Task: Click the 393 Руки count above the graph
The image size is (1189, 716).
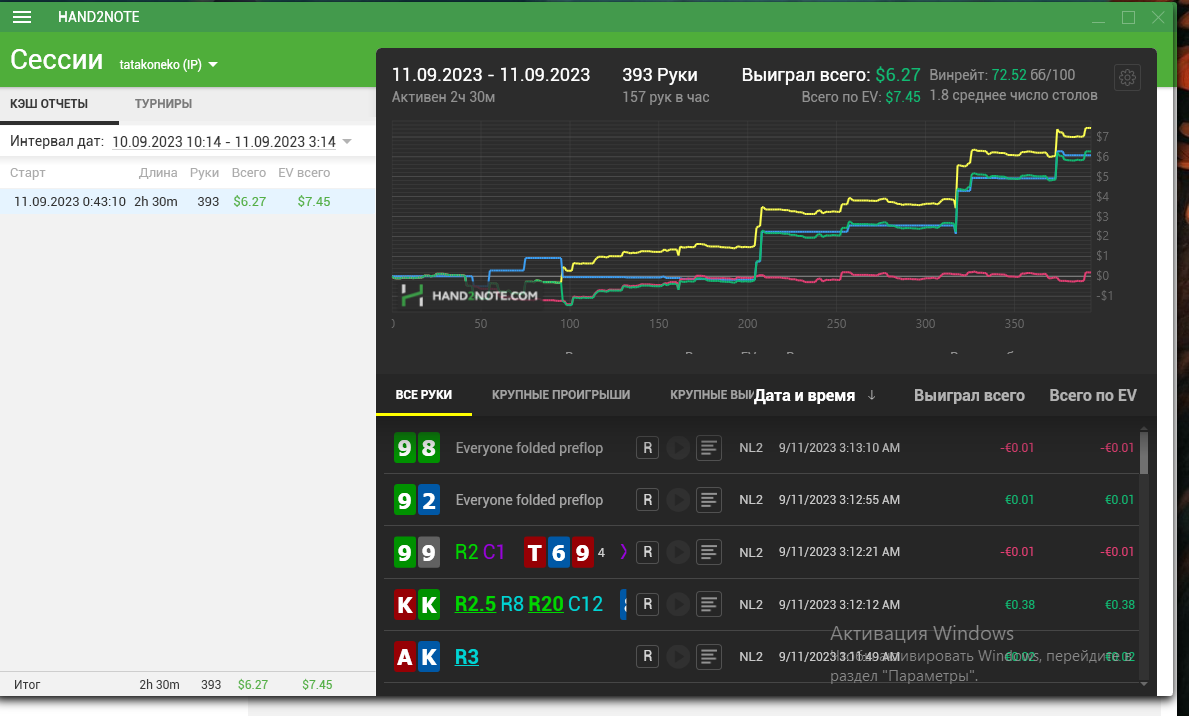Action: click(660, 75)
